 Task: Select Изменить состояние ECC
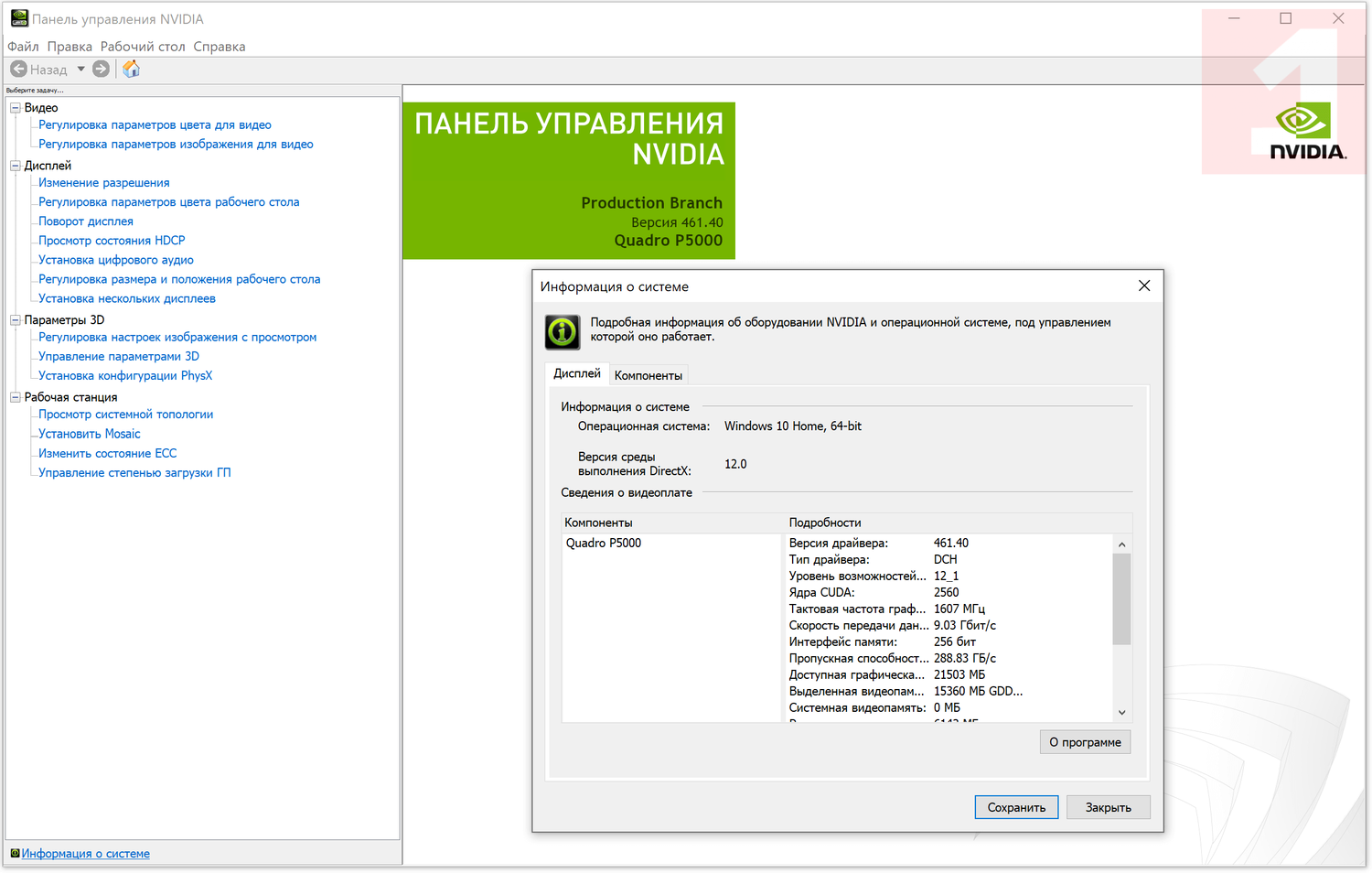pyautogui.click(x=108, y=453)
